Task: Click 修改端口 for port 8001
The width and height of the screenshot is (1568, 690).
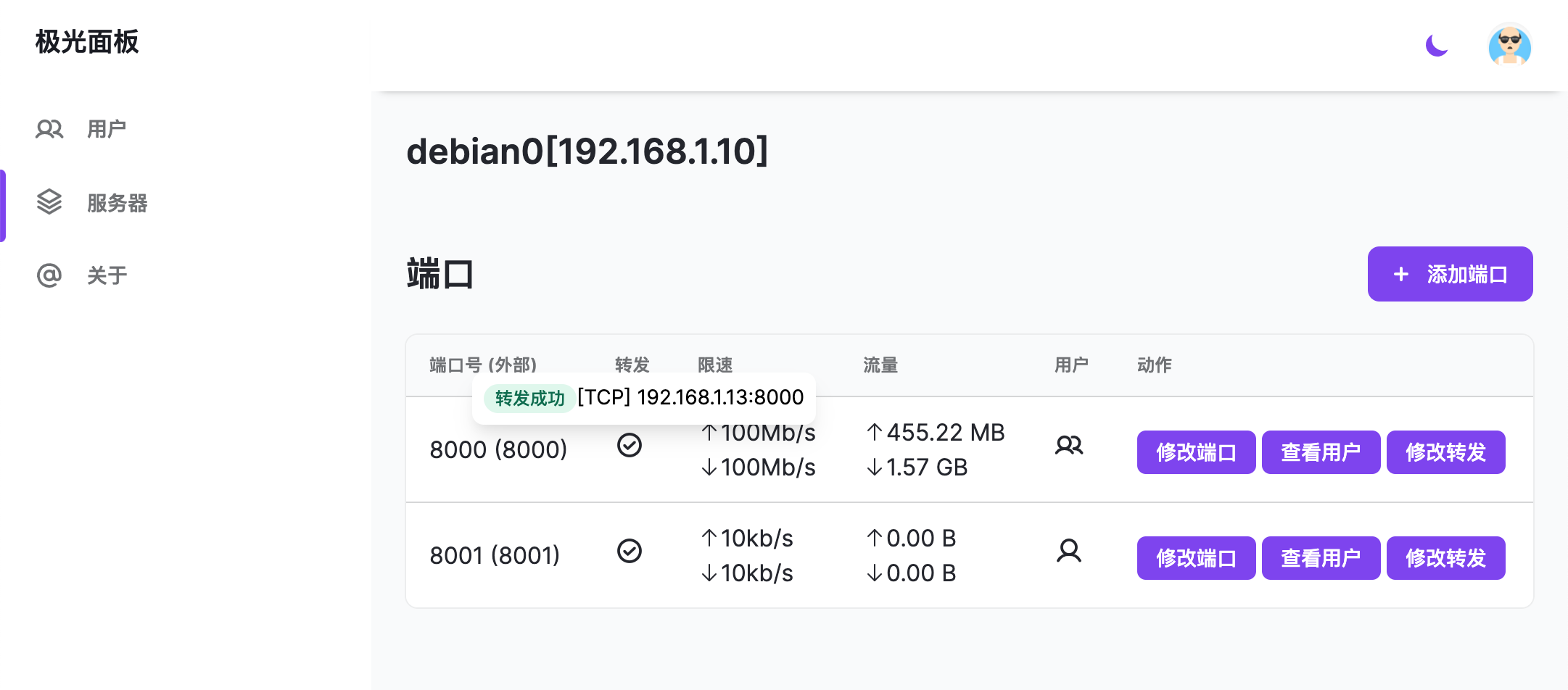Action: [1196, 558]
